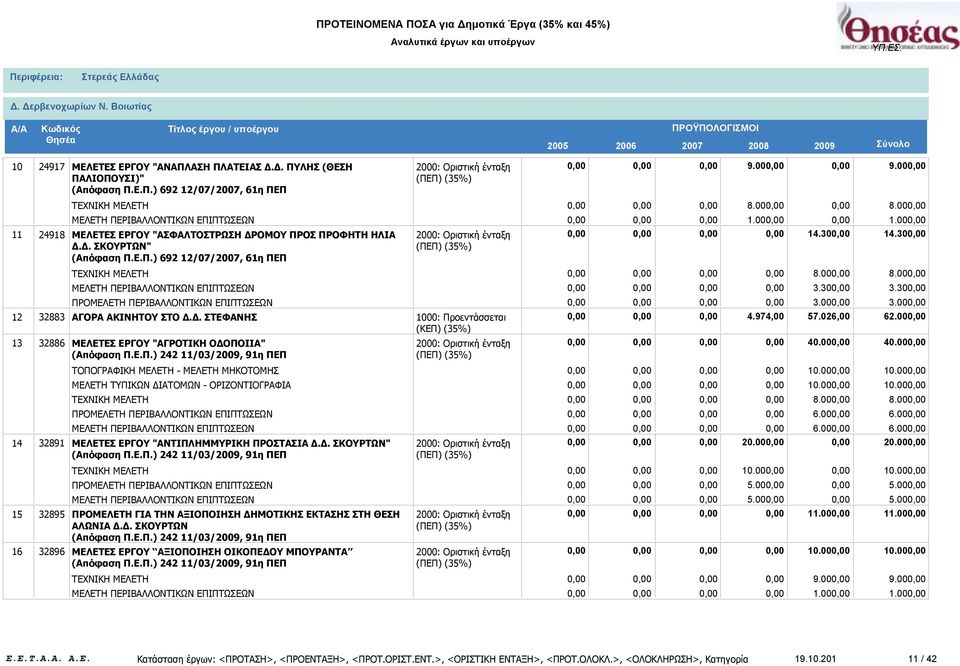
Task: Select region name Στερεάς Ελλάδας
Action: pos(120,77)
